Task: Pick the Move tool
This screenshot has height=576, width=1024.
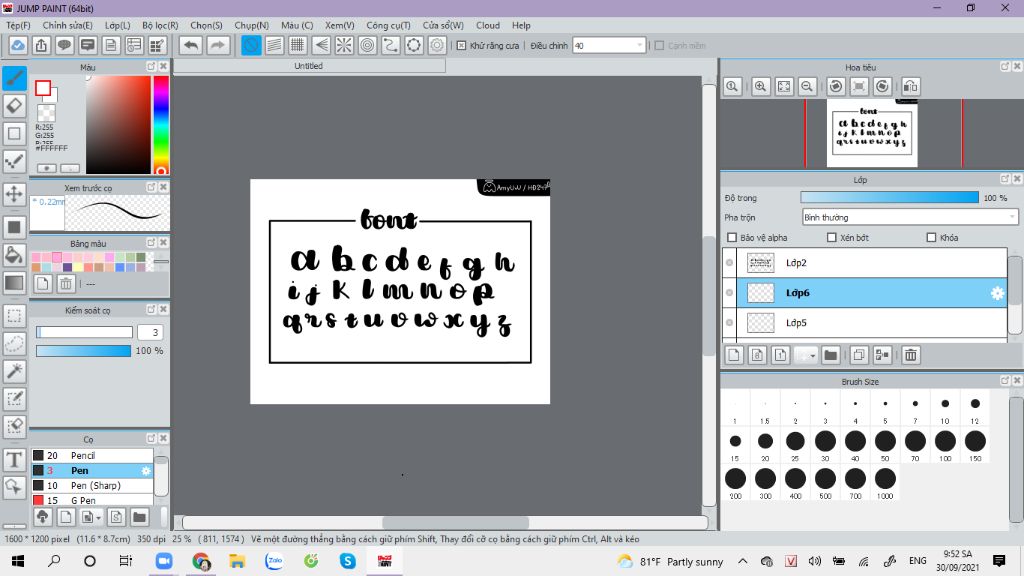Action: tap(15, 193)
